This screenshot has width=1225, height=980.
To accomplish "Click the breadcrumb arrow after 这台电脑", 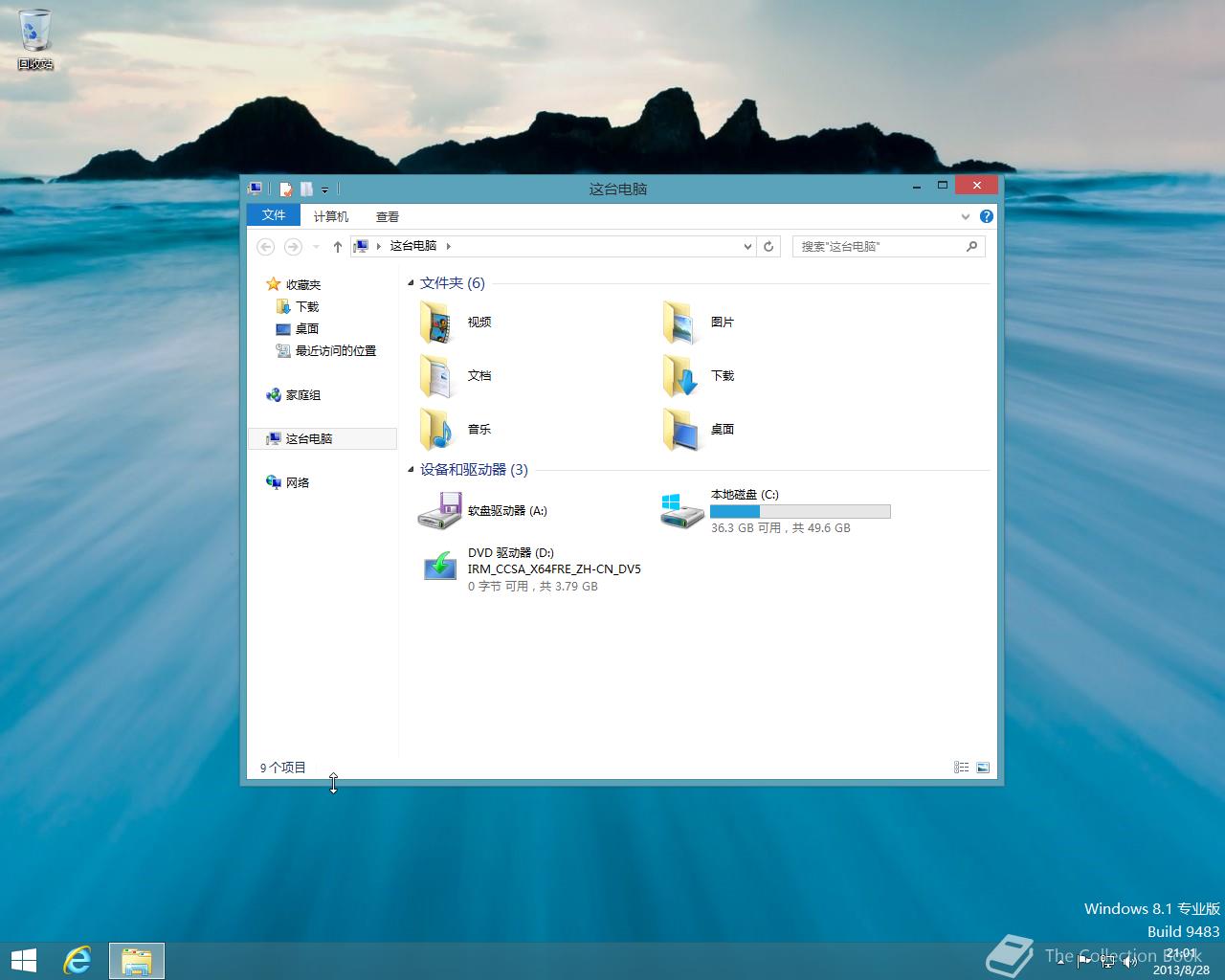I will point(448,246).
